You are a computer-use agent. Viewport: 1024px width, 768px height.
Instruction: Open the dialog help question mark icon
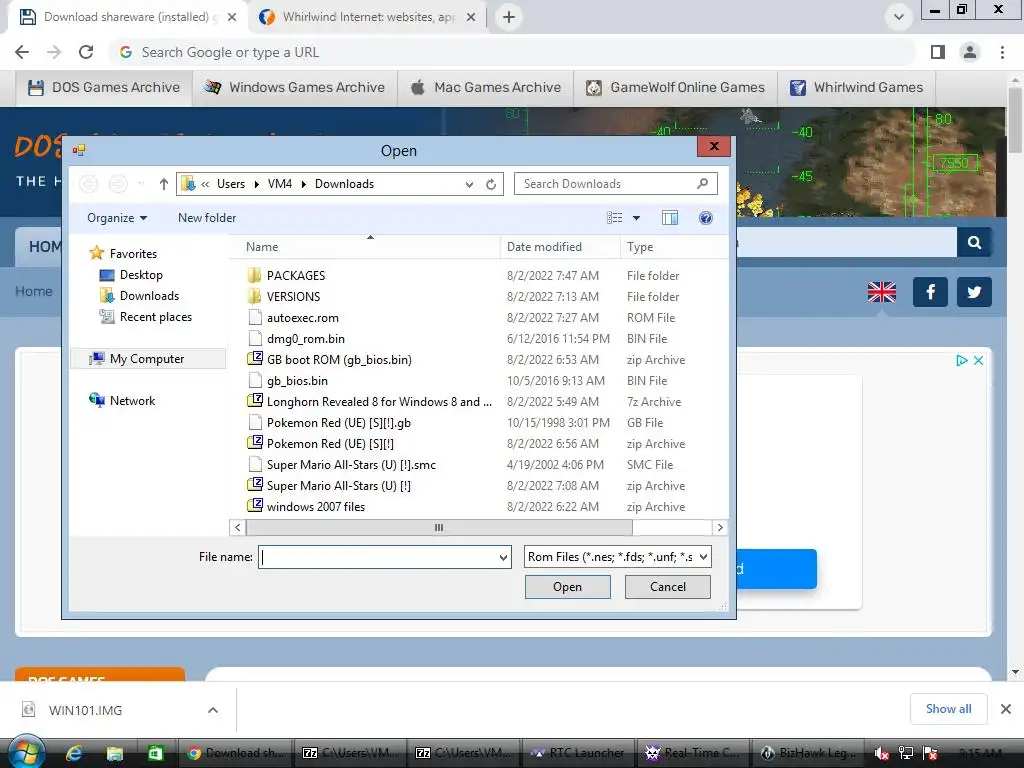[x=705, y=218]
